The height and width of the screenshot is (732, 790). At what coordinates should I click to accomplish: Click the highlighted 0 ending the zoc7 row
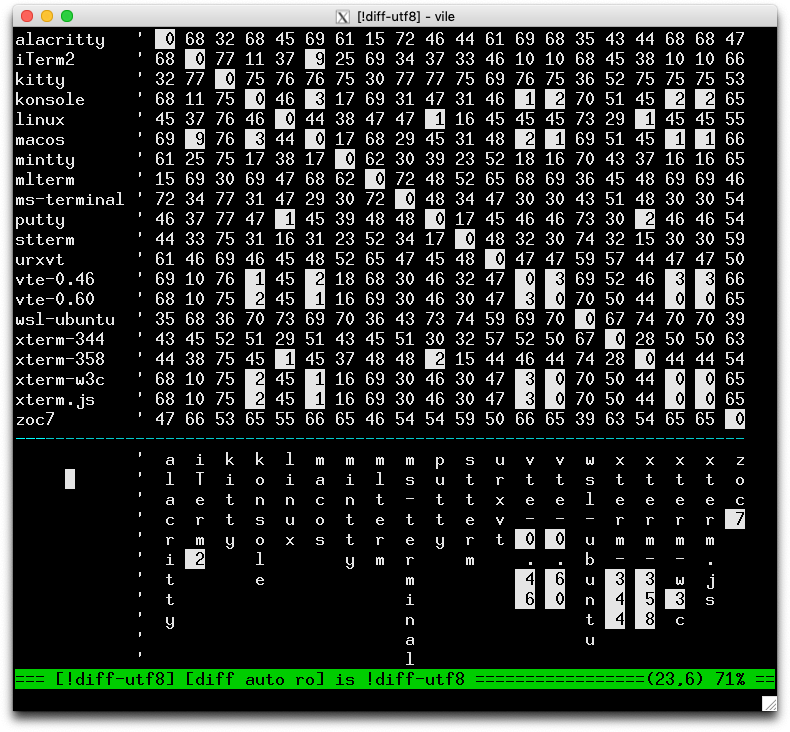[736, 420]
